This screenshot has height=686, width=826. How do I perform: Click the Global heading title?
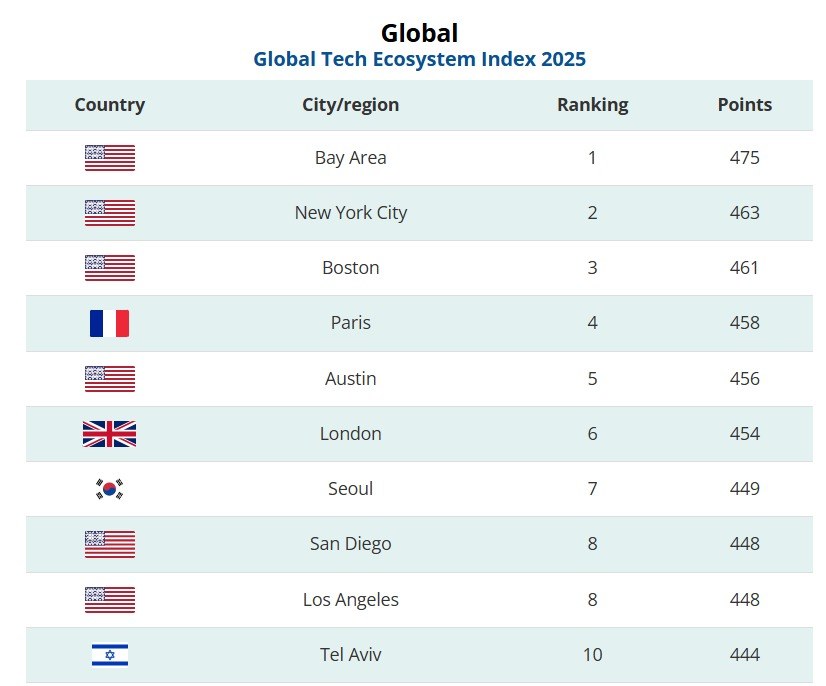point(419,33)
